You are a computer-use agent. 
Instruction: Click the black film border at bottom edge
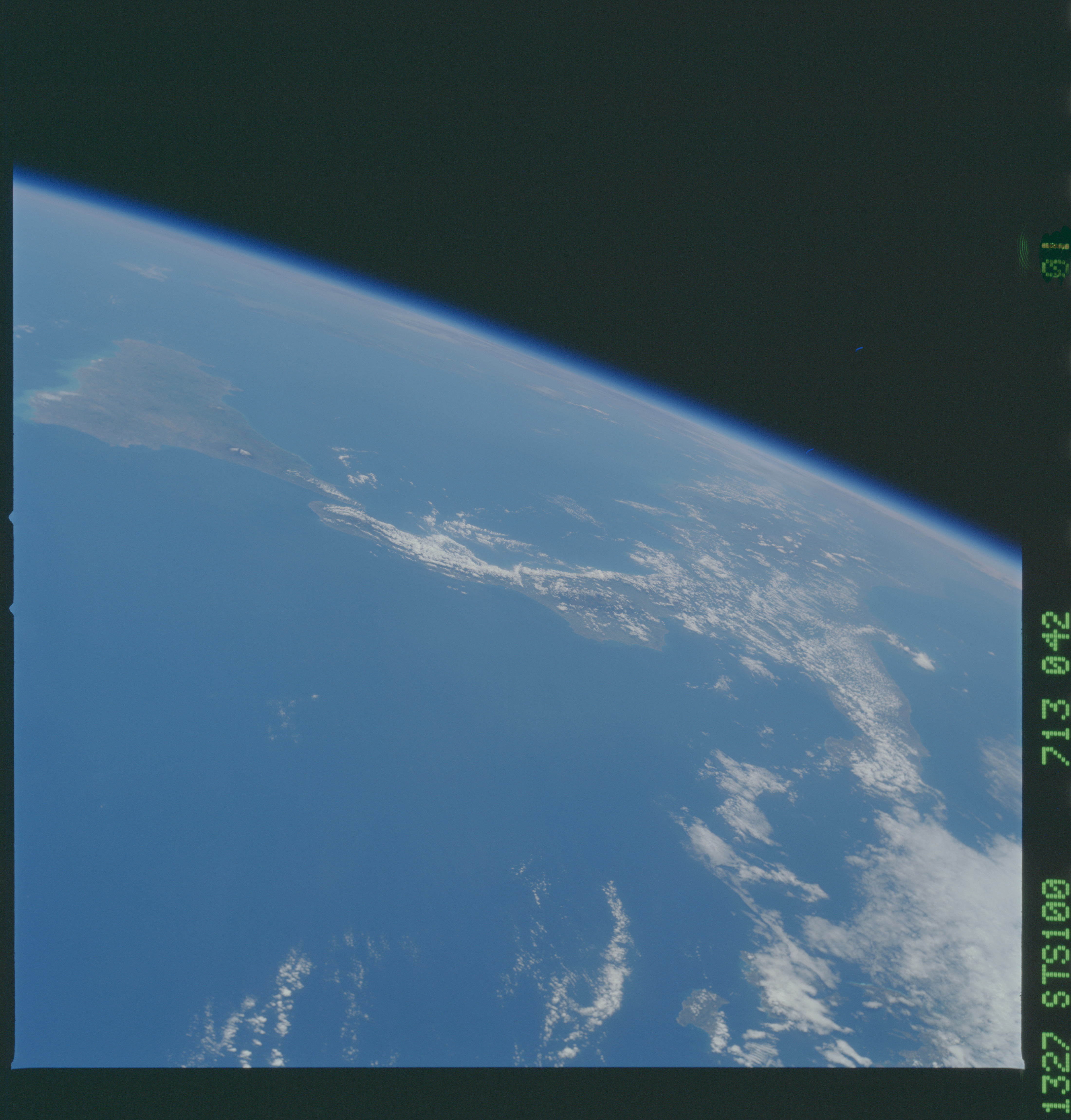pyautogui.click(x=514, y=1094)
